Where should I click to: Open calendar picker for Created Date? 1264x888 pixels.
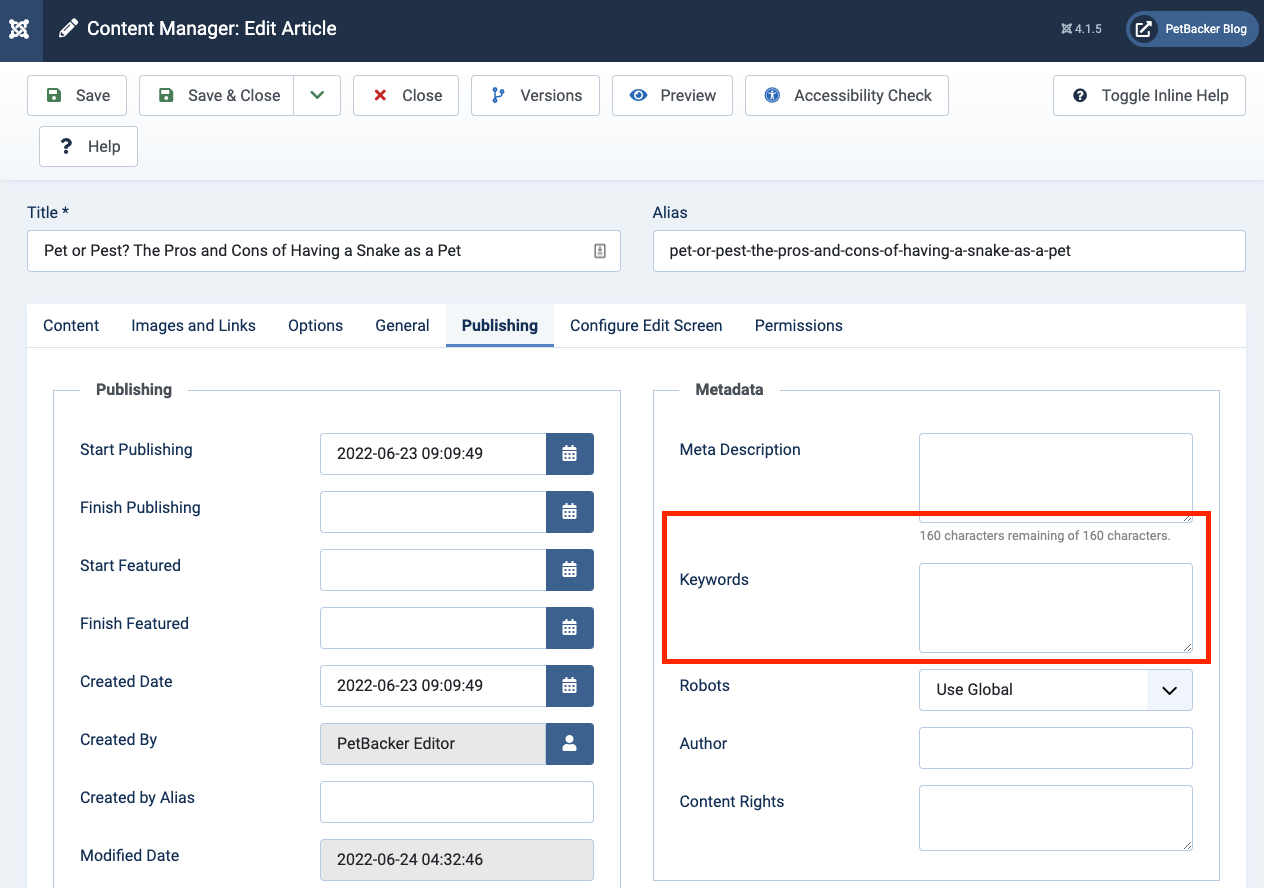point(569,685)
